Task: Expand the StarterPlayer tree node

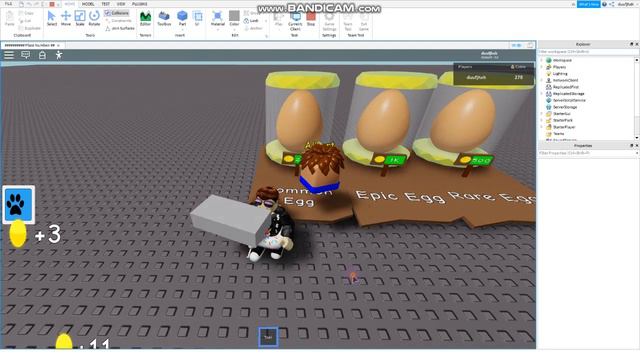Action: [542, 127]
